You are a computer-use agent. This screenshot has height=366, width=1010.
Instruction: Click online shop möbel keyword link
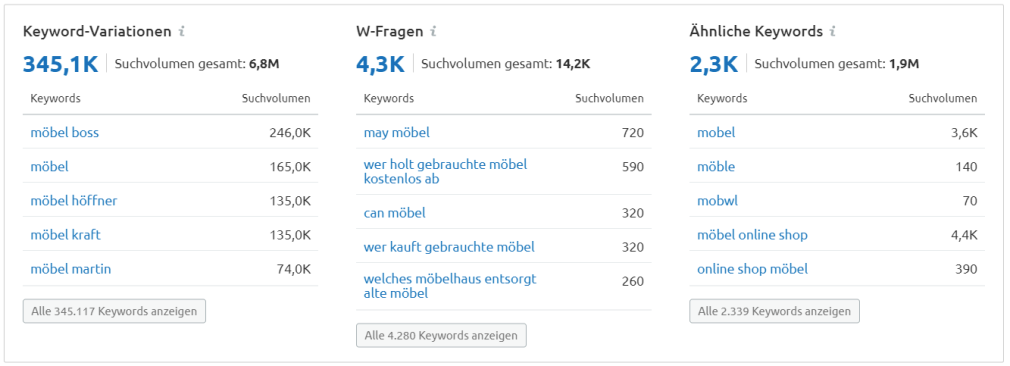point(752,269)
